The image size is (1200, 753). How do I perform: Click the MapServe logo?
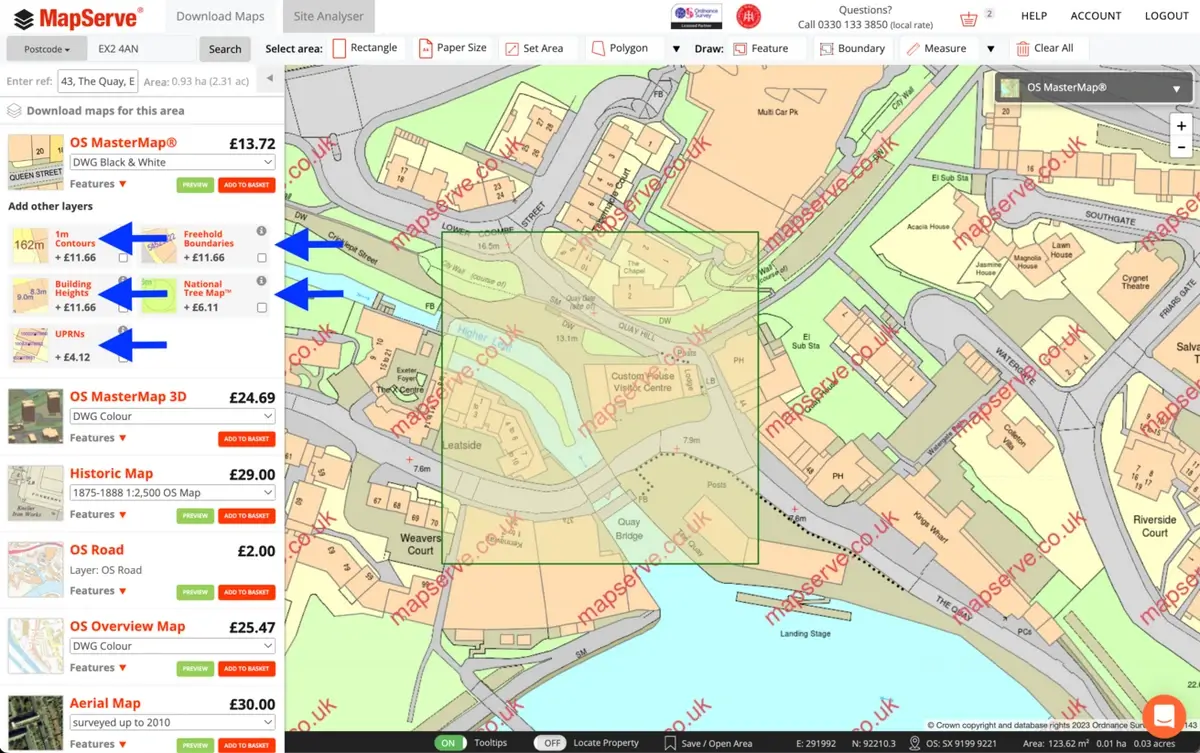(x=76, y=17)
